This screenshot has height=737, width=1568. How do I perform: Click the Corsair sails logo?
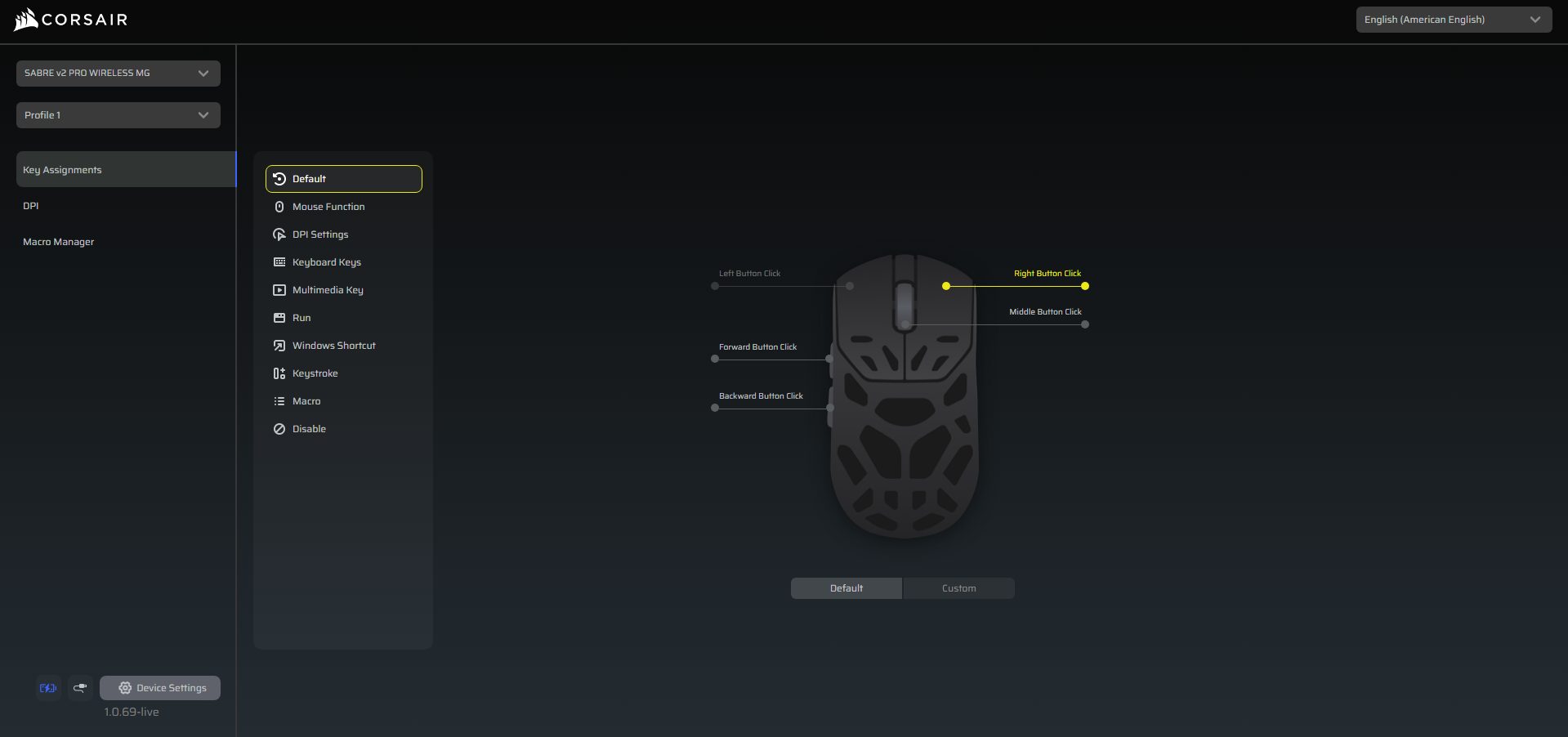[x=26, y=20]
